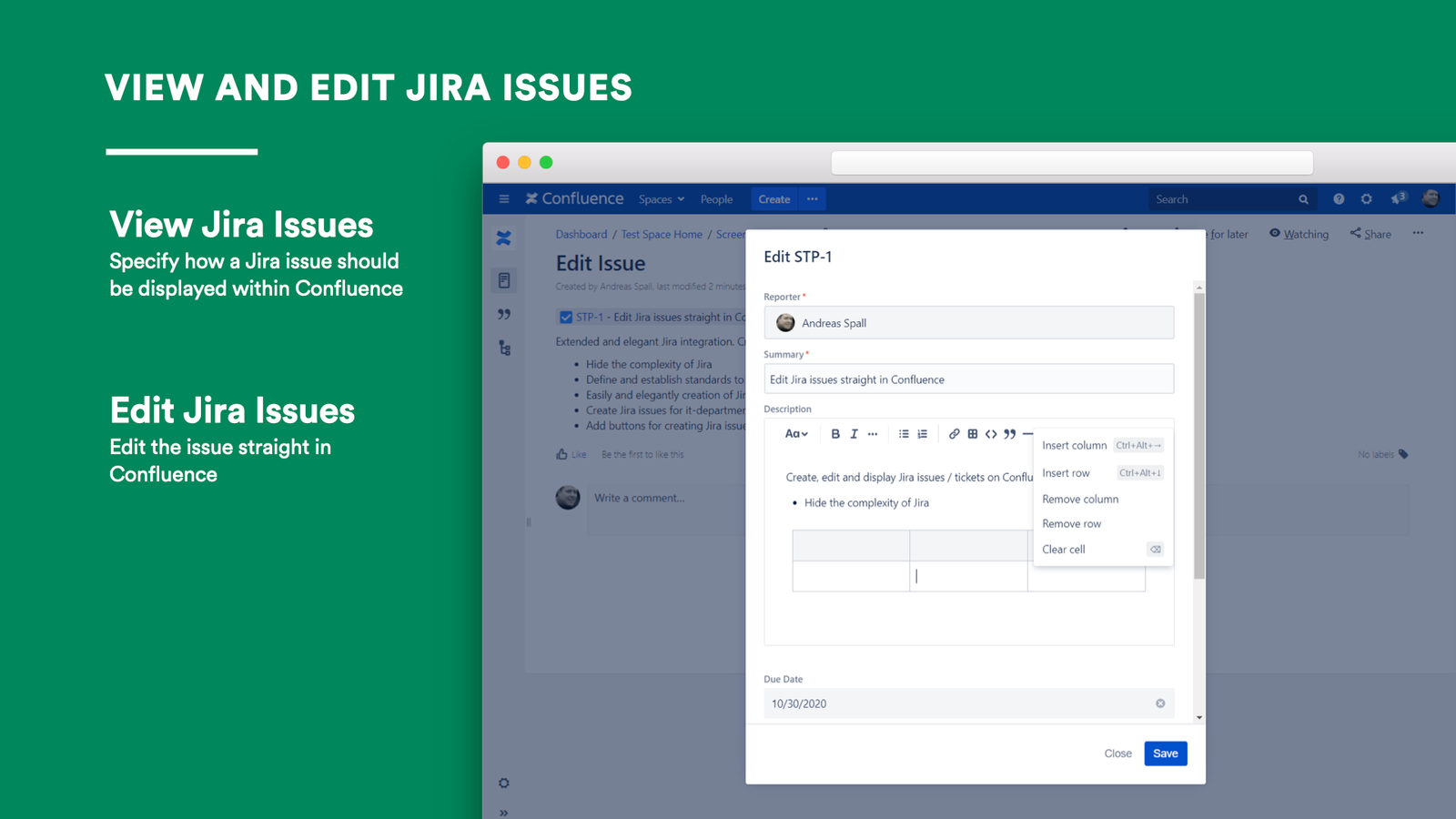
Task: Open the page more actions ellipsis
Action: [1418, 233]
